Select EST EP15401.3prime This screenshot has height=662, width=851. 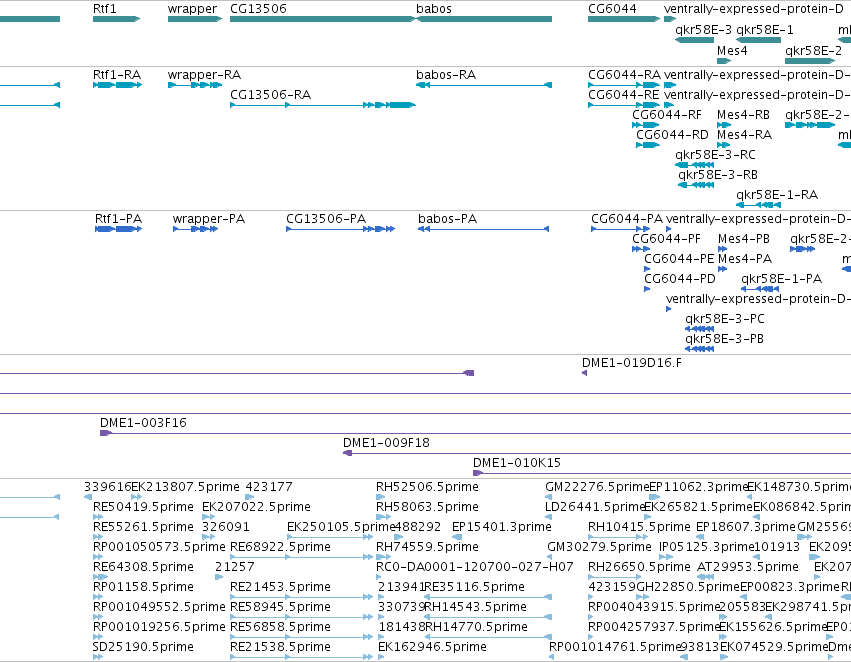pos(456,537)
